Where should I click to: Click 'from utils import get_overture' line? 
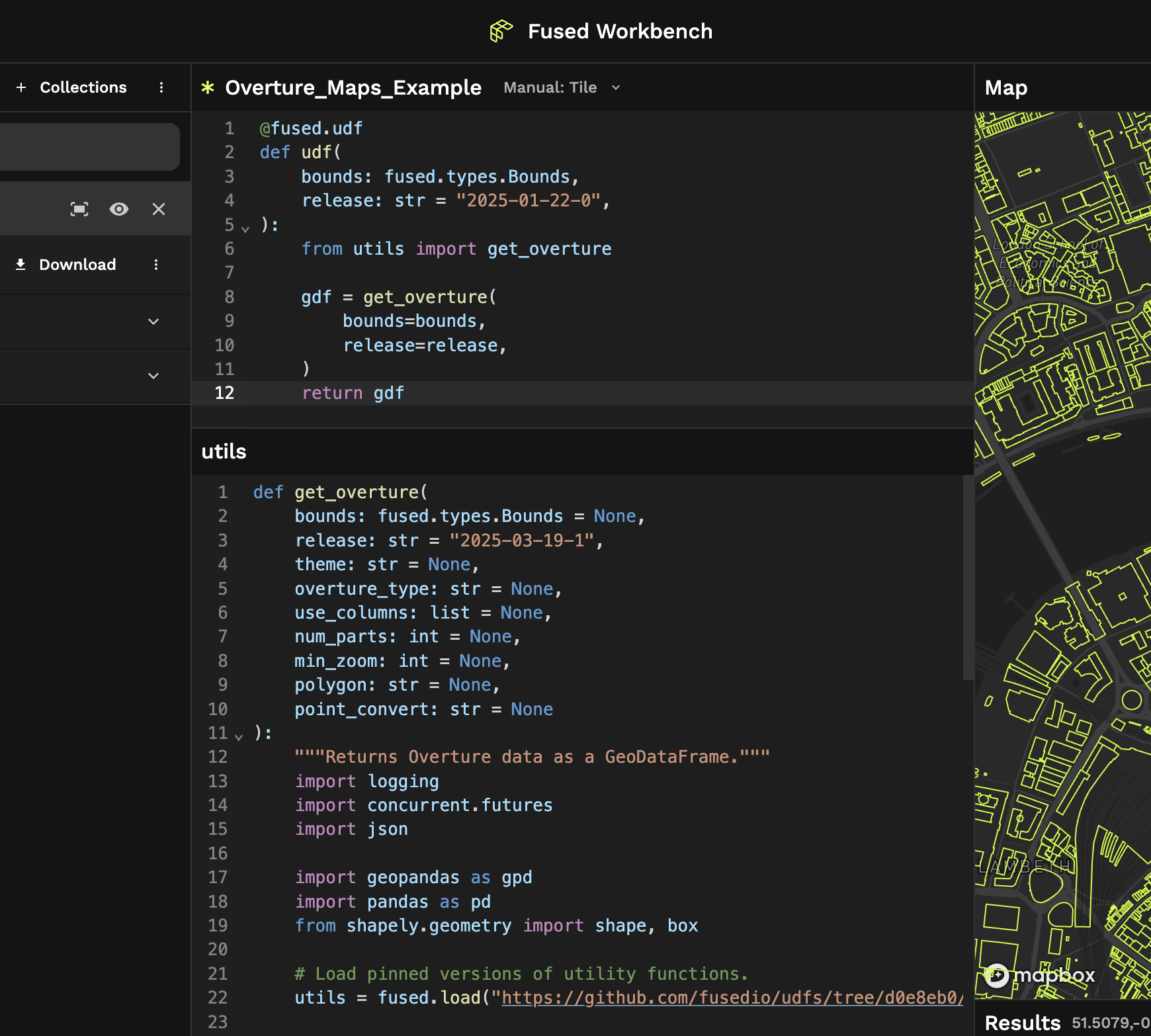[x=456, y=249]
